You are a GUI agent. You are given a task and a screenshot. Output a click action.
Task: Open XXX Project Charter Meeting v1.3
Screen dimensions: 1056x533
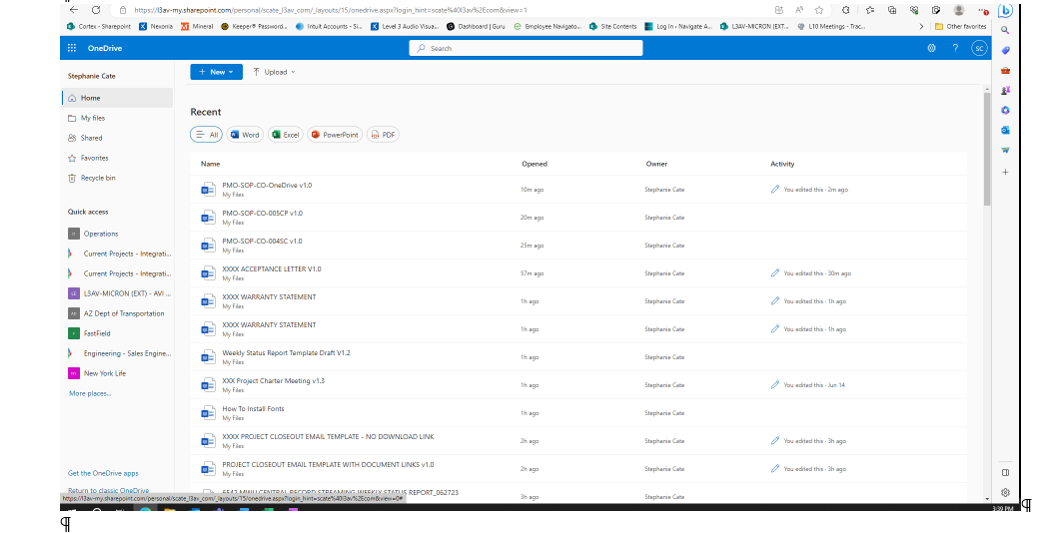273,381
